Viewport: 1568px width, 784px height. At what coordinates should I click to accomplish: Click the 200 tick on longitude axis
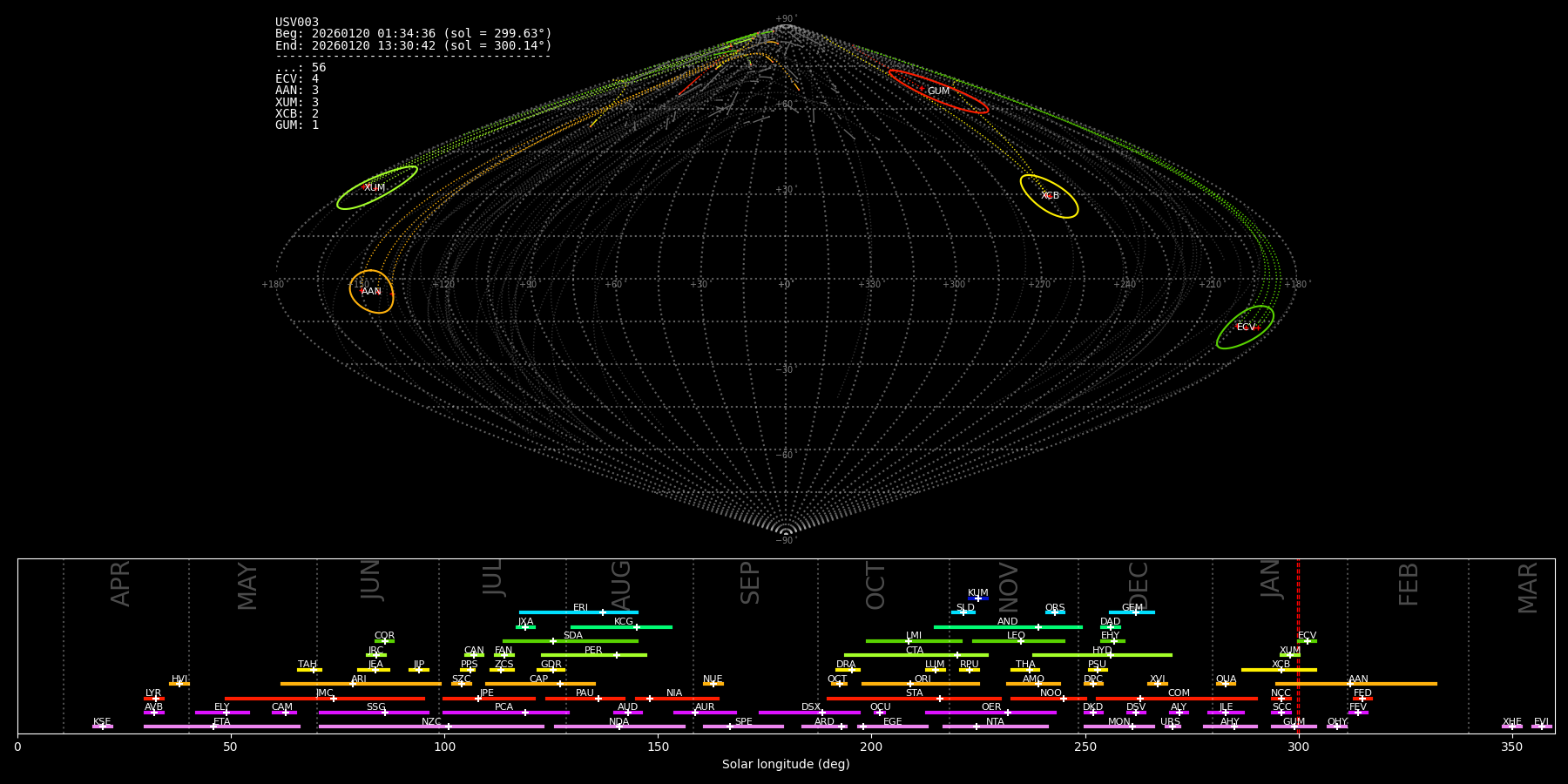(871, 747)
